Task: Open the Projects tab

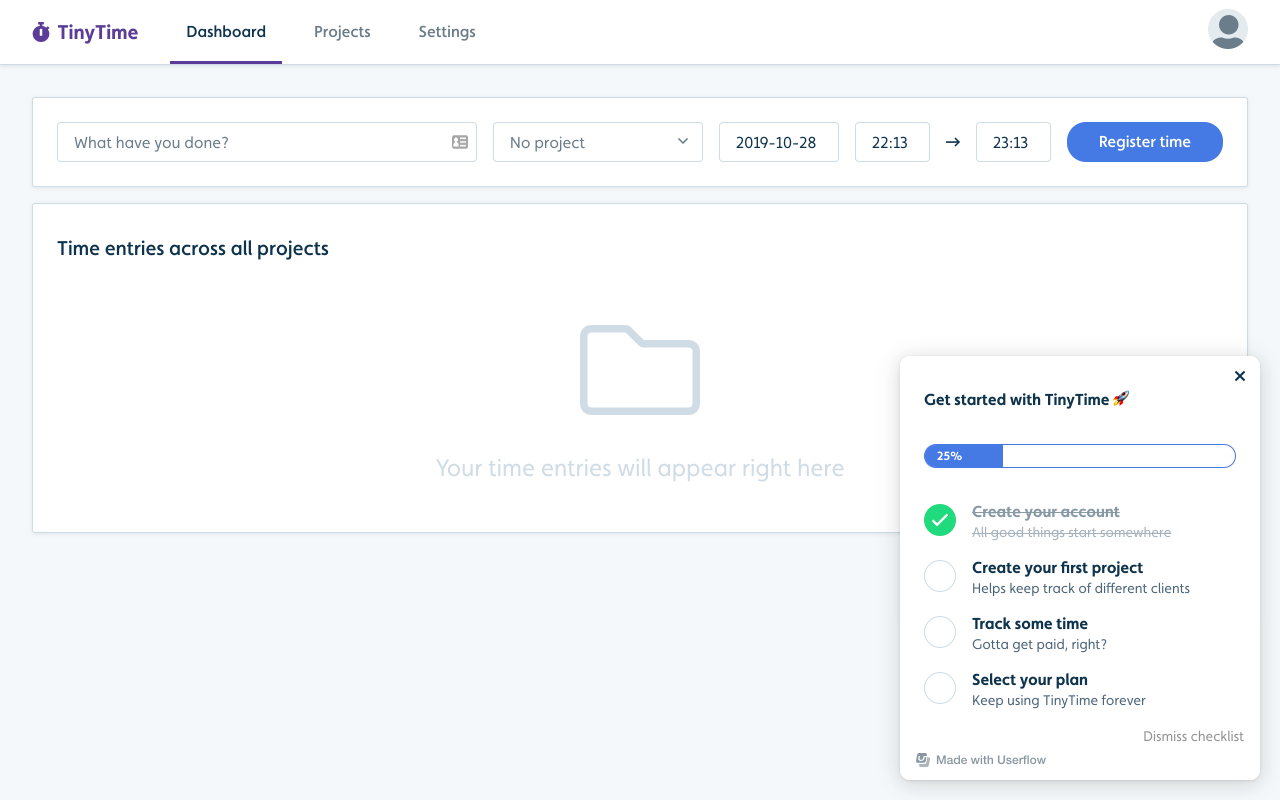Action: [x=342, y=32]
